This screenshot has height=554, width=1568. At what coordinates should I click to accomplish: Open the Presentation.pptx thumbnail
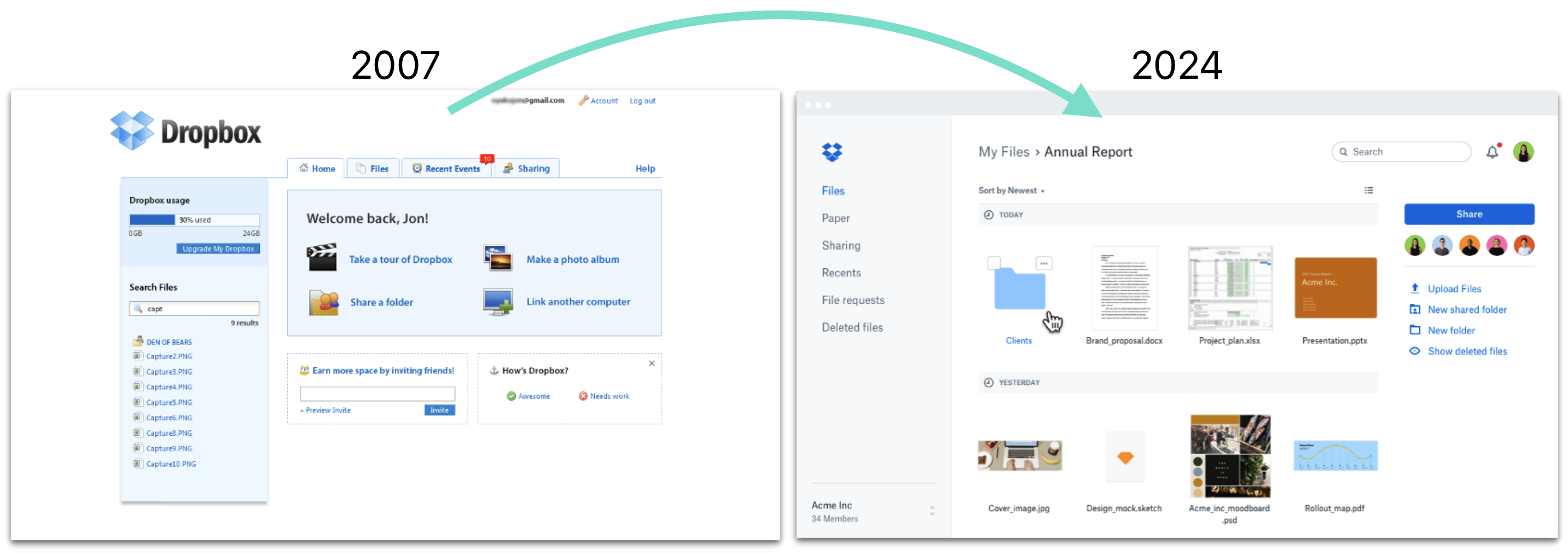click(x=1335, y=287)
